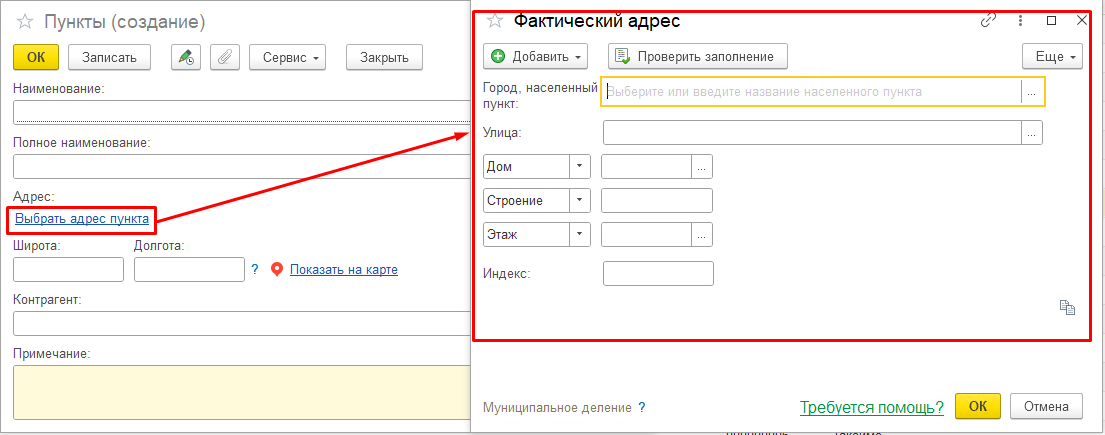
Task: Click the favorite star beside Пункты (создание)
Action: (x=25, y=22)
